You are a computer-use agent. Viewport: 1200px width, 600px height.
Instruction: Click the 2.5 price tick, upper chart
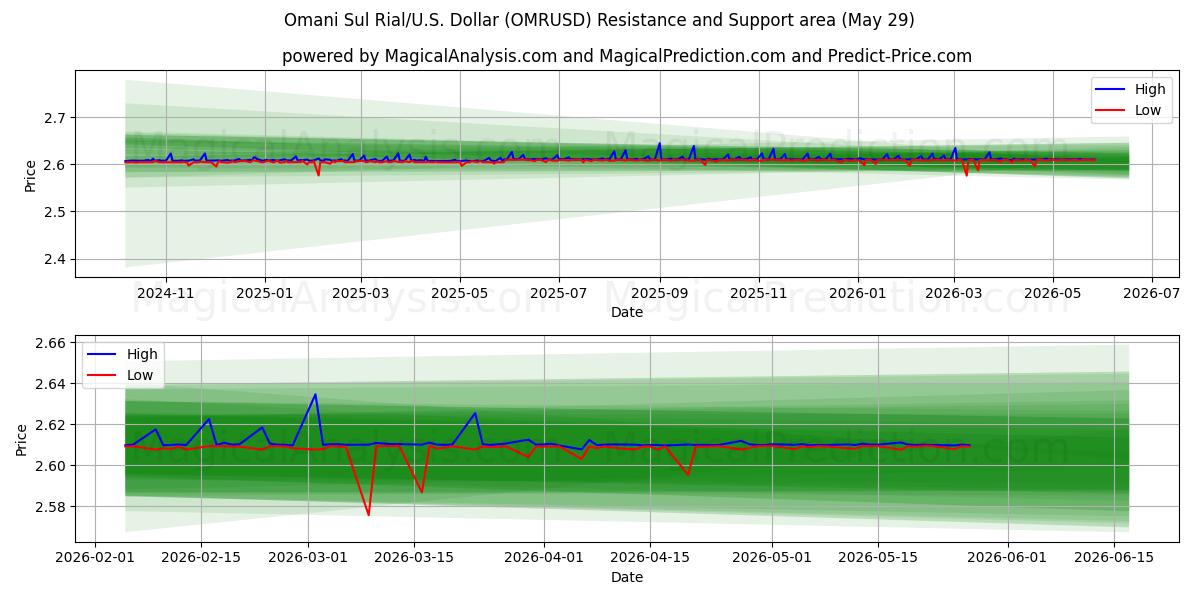point(56,212)
